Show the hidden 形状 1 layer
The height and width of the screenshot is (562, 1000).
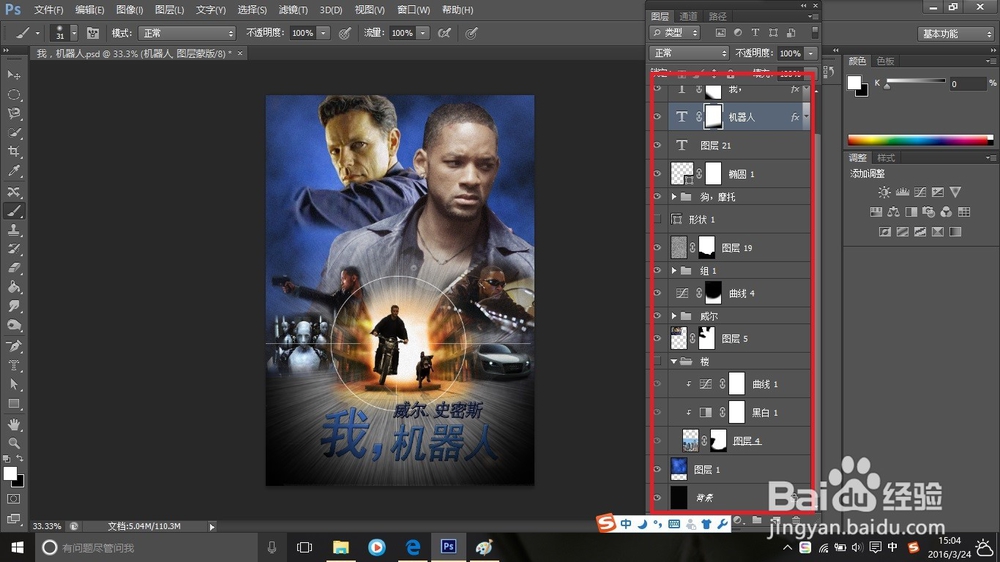click(658, 219)
